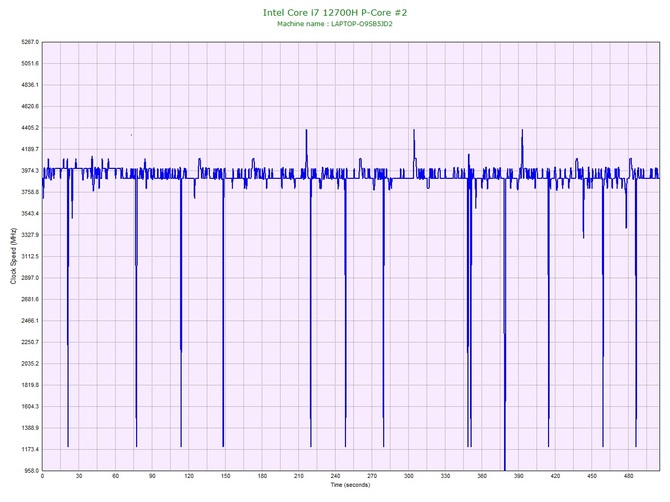Click x-axis tick label 480

(x=629, y=476)
